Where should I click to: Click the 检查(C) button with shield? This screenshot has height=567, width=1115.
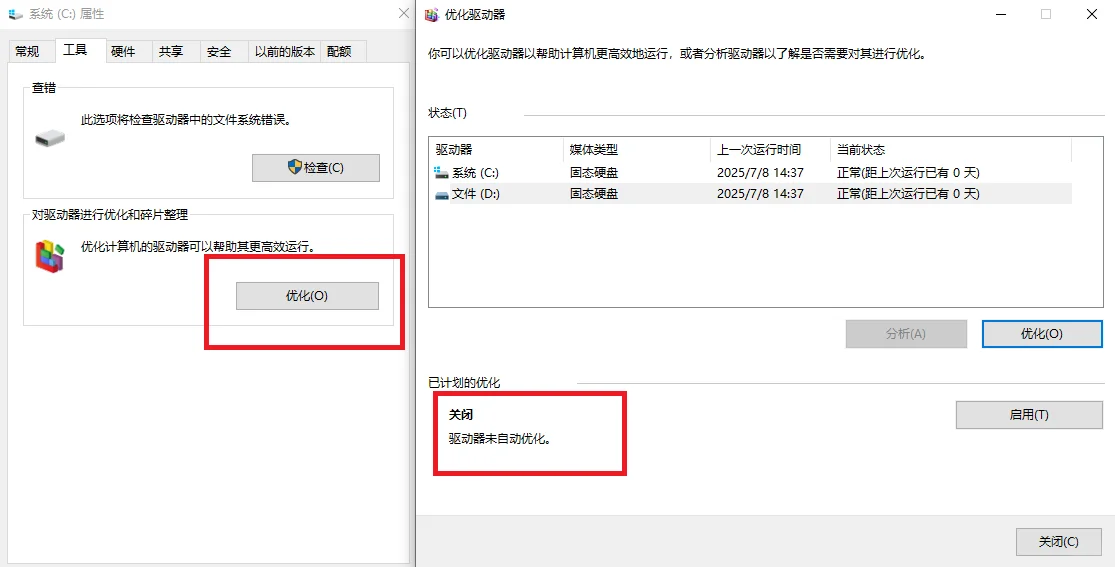(x=316, y=168)
